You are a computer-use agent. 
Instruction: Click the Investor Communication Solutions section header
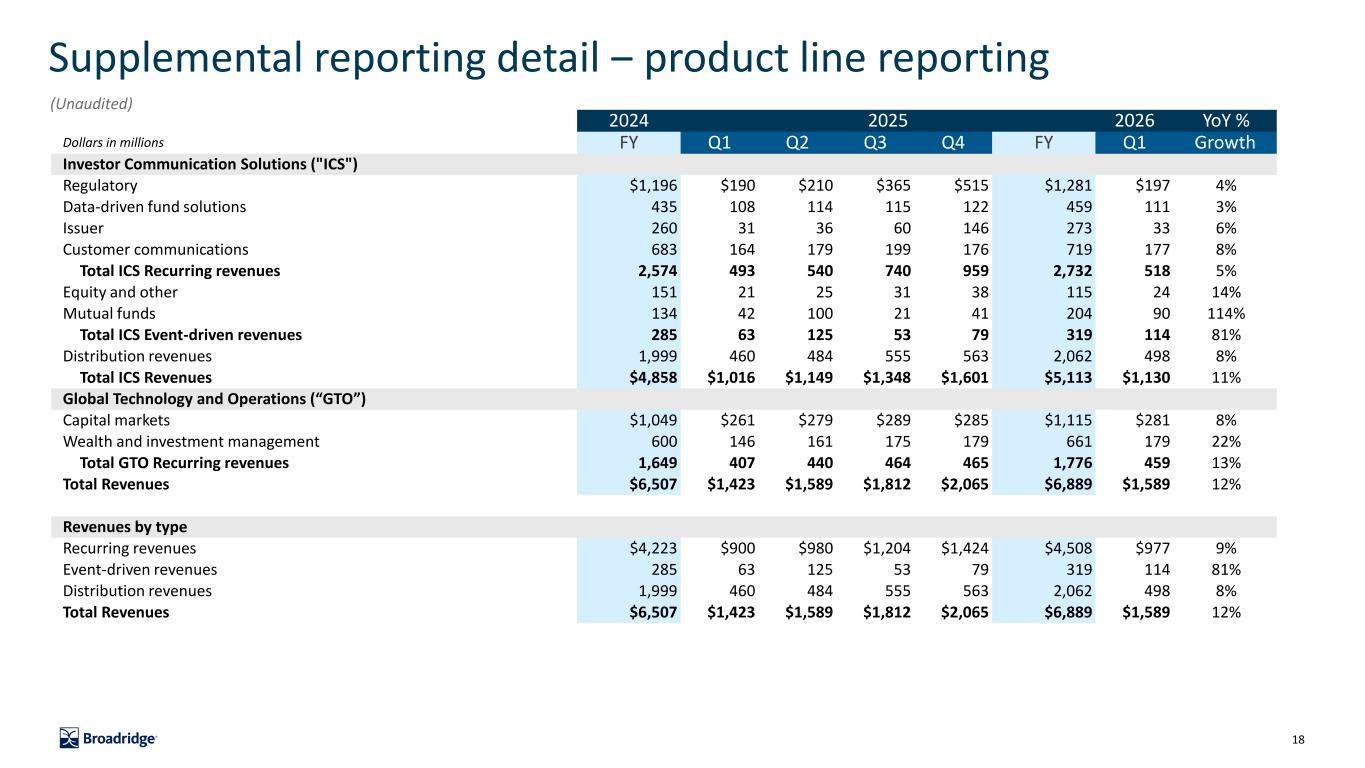coord(210,164)
